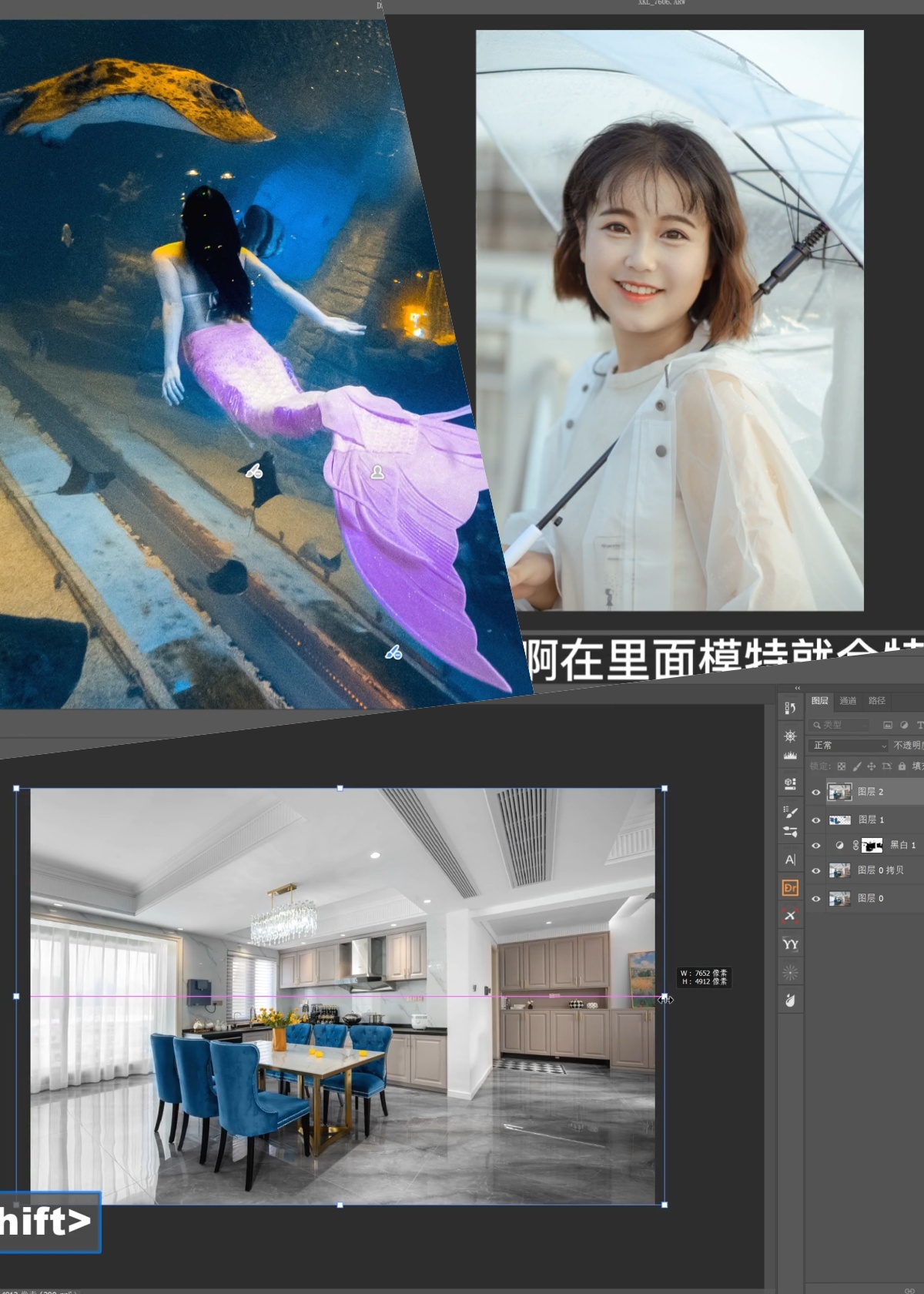Open the red crossed-arrows plugin icon
924x1294 pixels.
[790, 916]
